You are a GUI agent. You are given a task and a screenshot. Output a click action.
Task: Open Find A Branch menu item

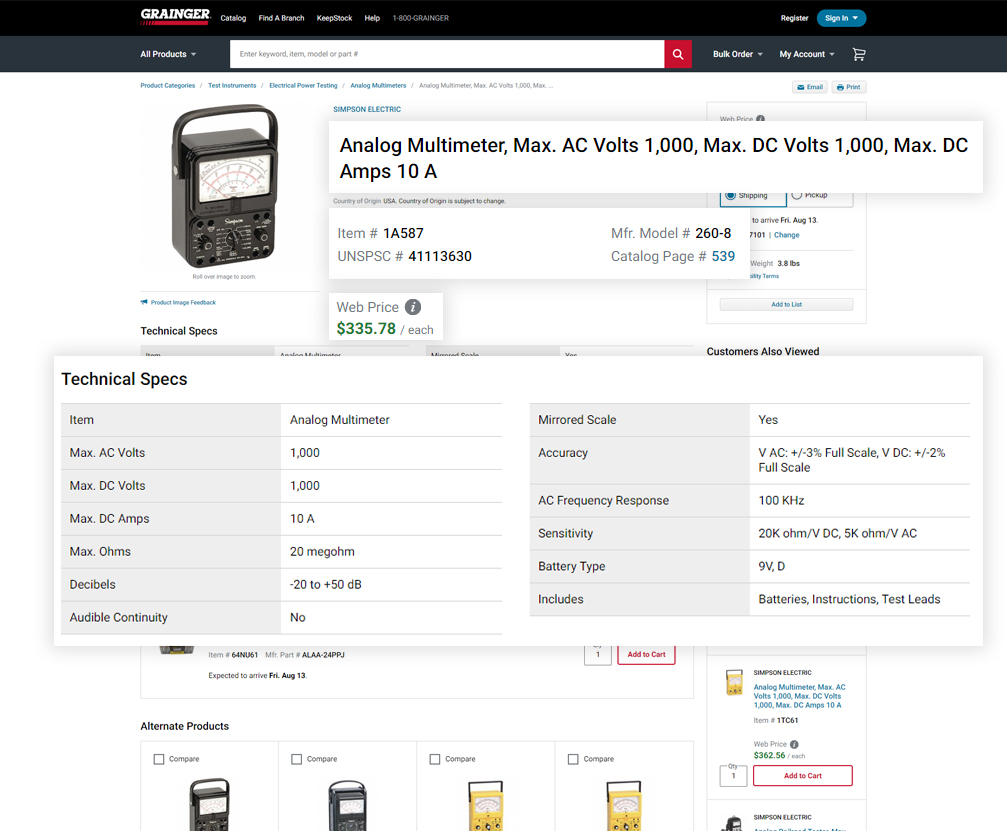pyautogui.click(x=281, y=18)
